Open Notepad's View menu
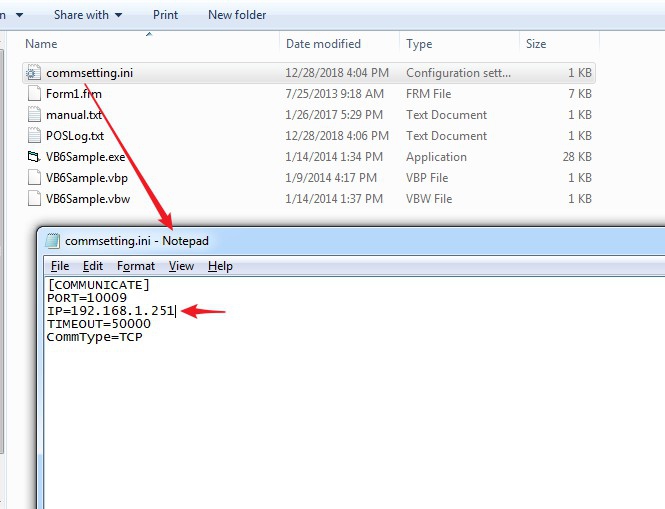The image size is (665, 509). click(181, 266)
